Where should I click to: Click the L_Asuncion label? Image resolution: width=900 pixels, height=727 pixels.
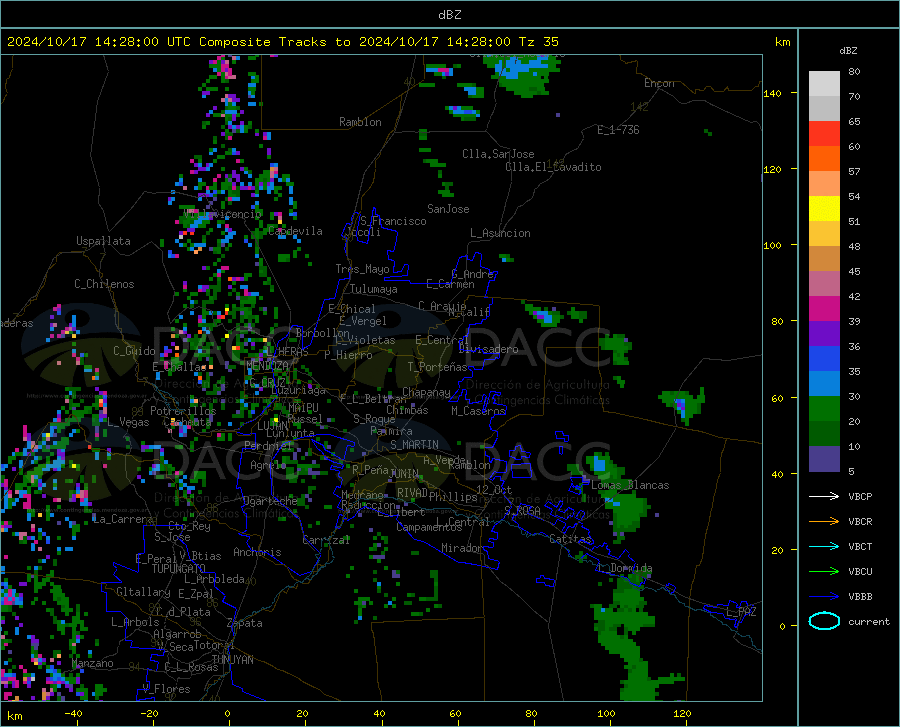click(500, 233)
